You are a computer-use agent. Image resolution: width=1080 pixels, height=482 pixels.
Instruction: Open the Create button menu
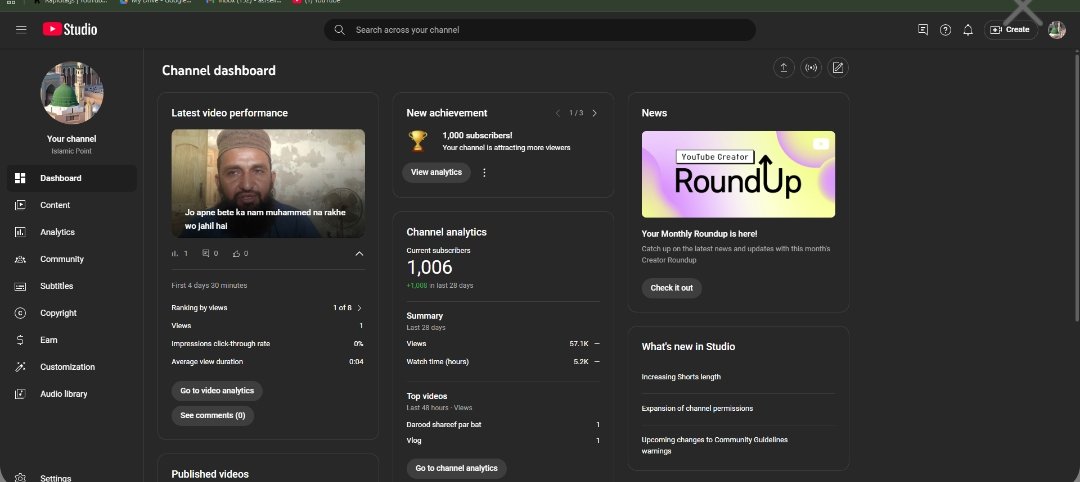(1010, 30)
